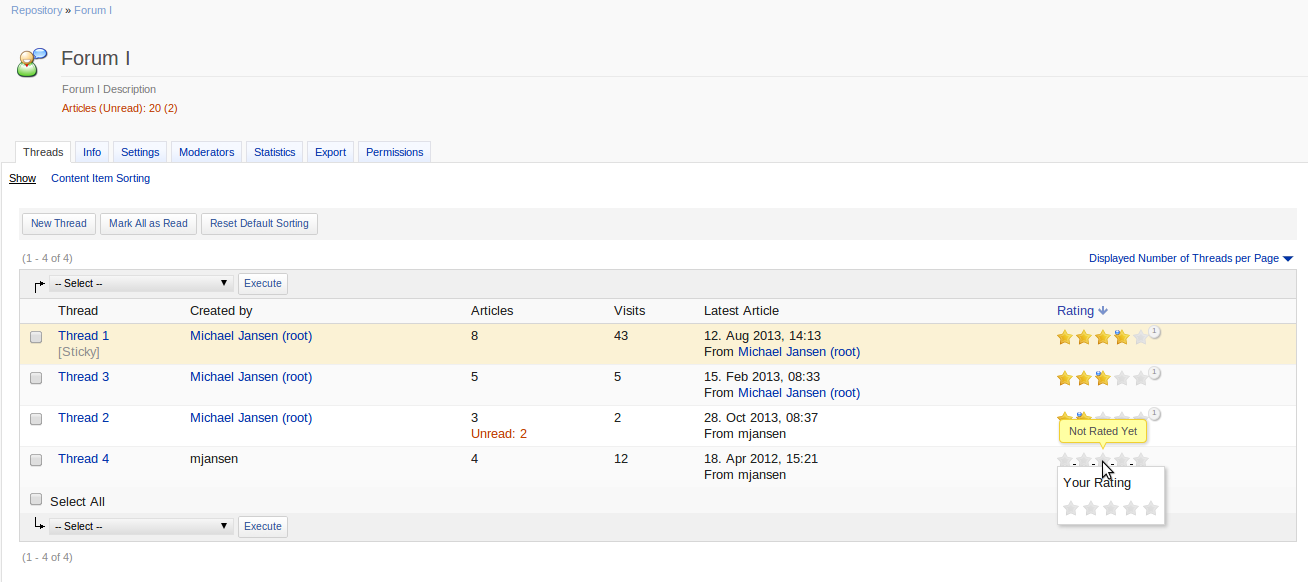Open the top action Select dropdown
This screenshot has width=1308, height=582.
click(141, 284)
